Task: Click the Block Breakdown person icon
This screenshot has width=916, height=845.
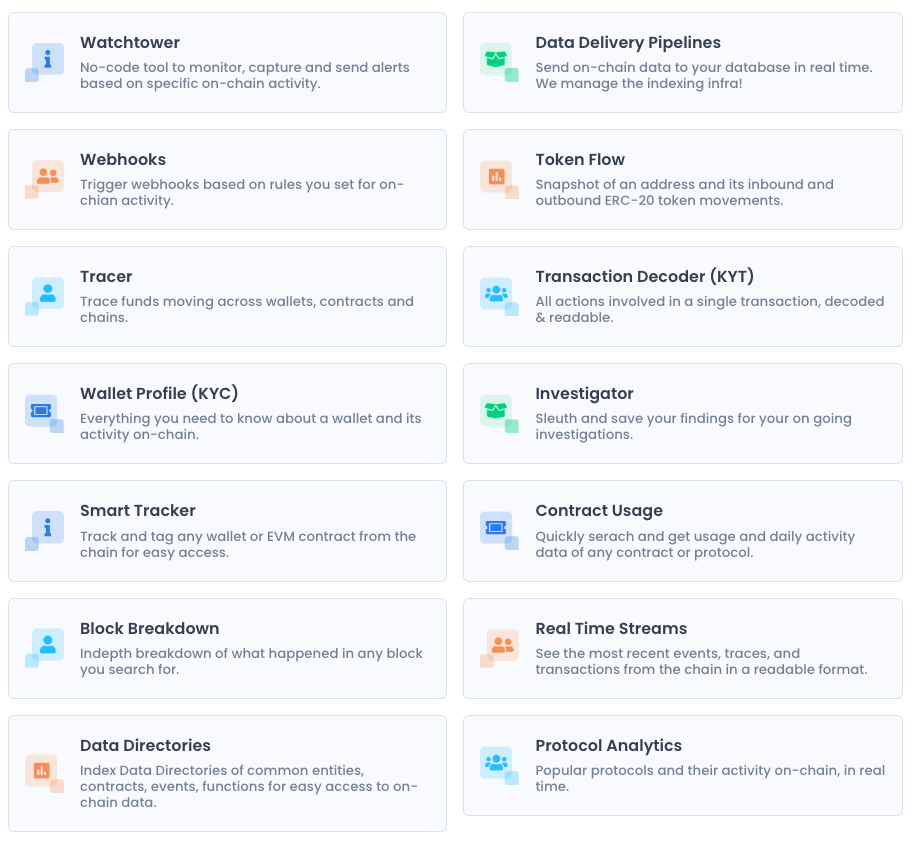Action: pos(47,645)
